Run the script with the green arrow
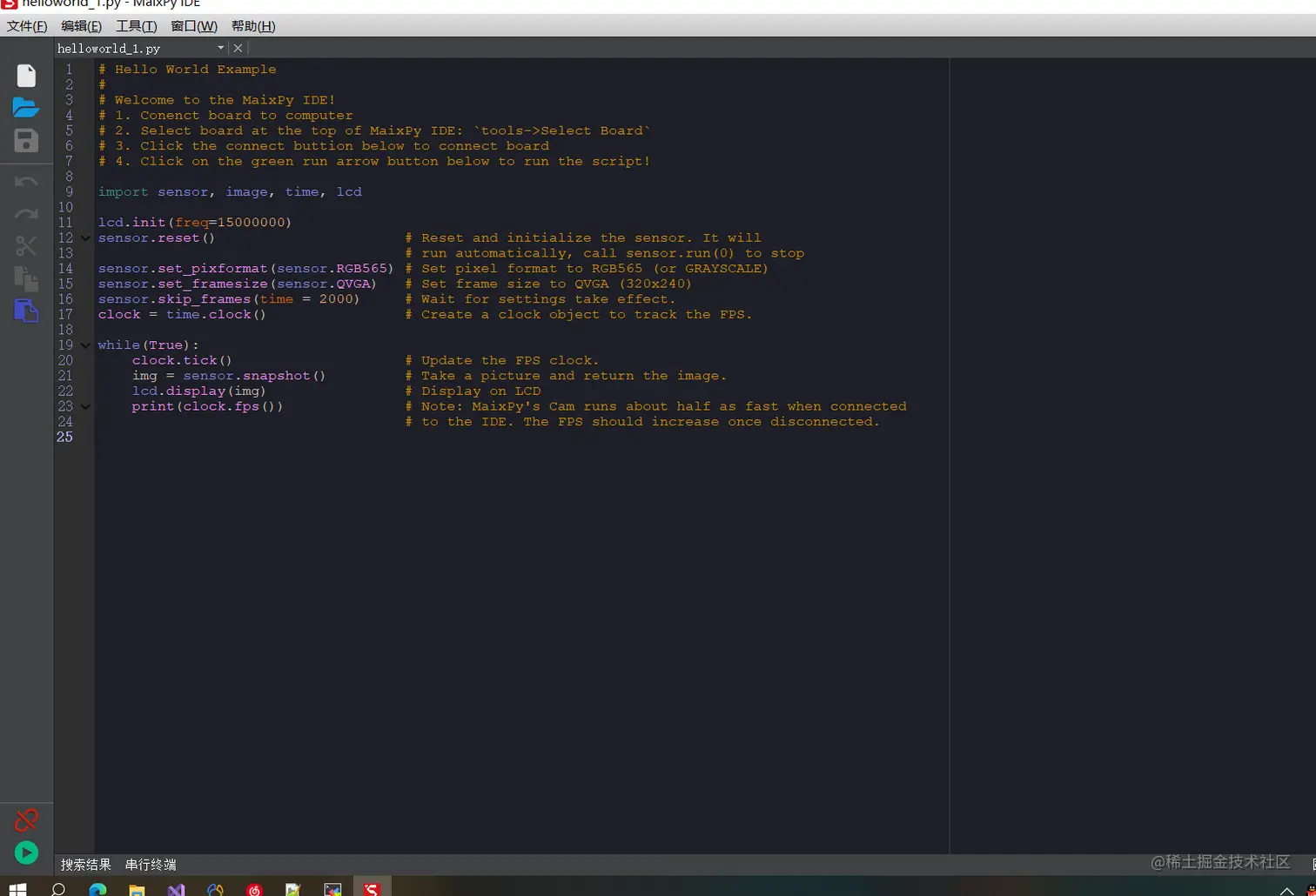This screenshot has height=896, width=1316. pyautogui.click(x=26, y=853)
